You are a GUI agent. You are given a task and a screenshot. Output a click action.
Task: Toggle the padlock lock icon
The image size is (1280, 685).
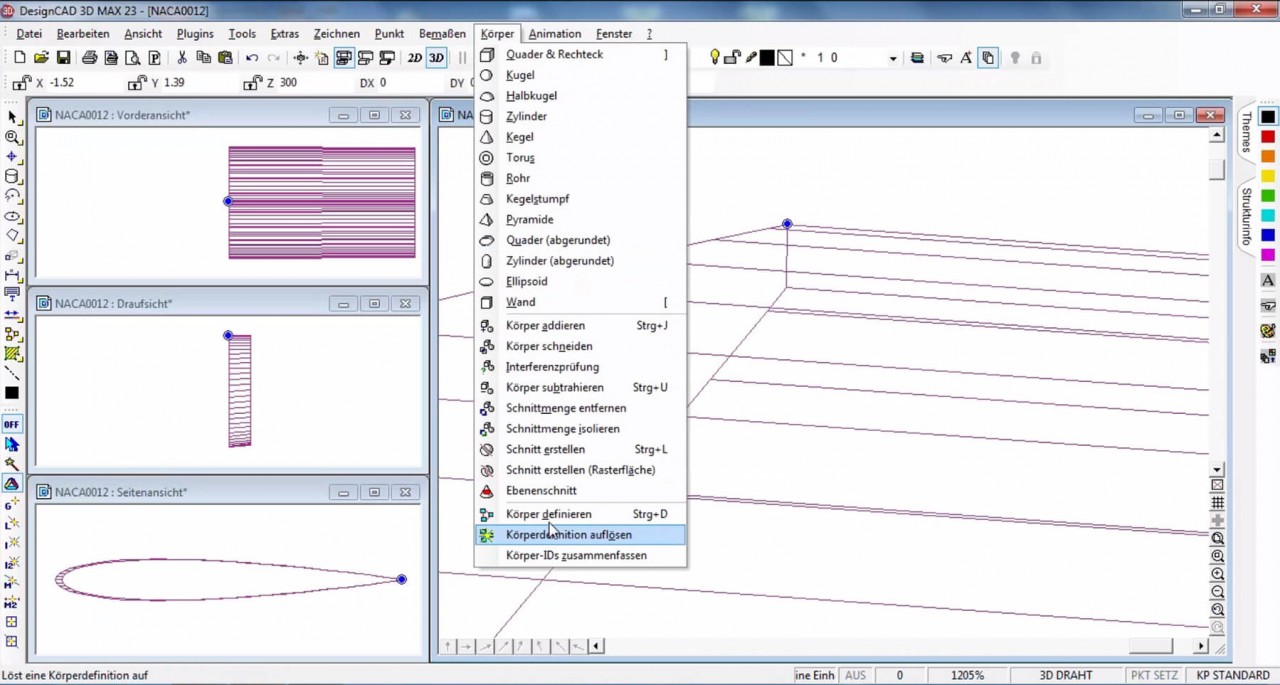click(x=733, y=57)
